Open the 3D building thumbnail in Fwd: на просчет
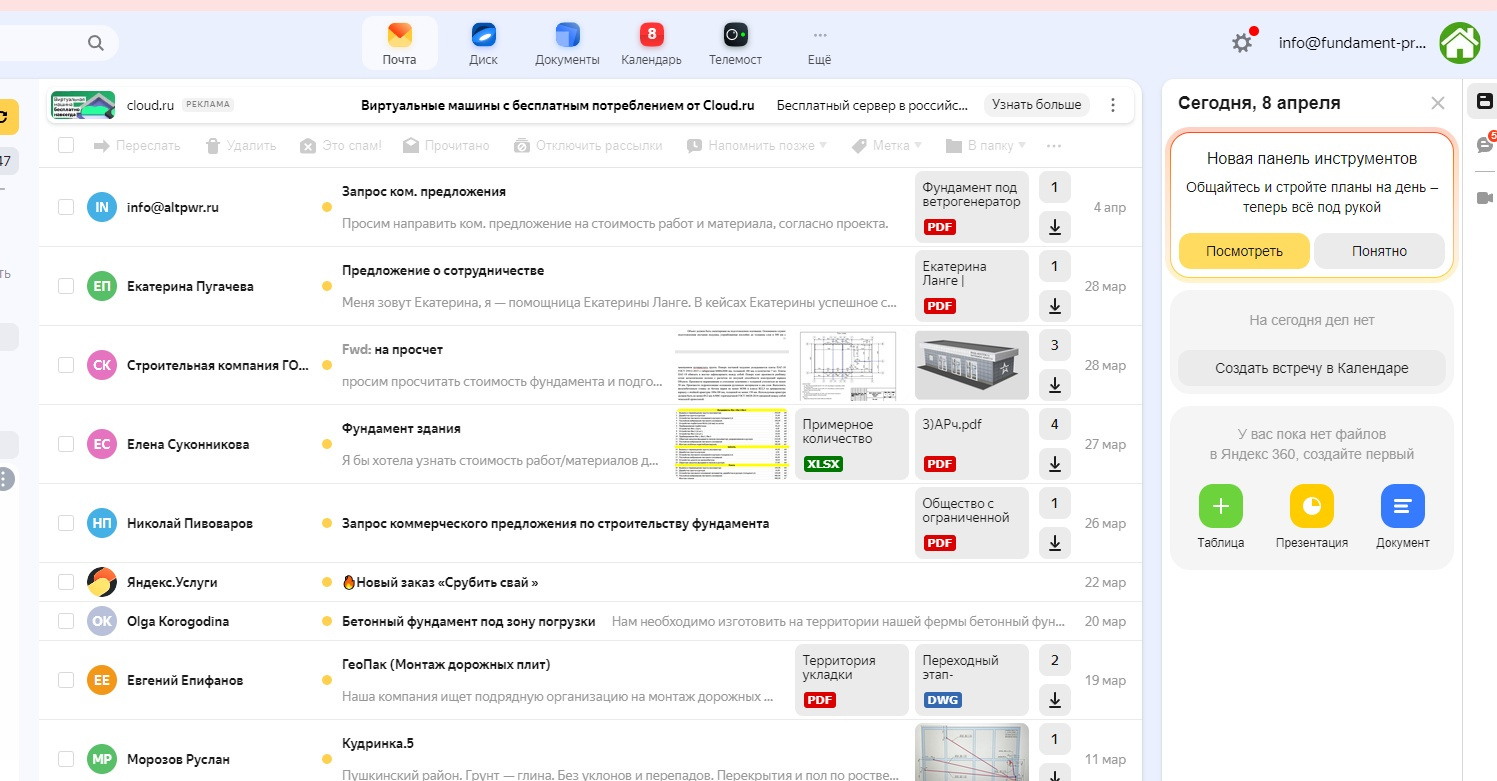The width and height of the screenshot is (1497, 781). (x=972, y=365)
